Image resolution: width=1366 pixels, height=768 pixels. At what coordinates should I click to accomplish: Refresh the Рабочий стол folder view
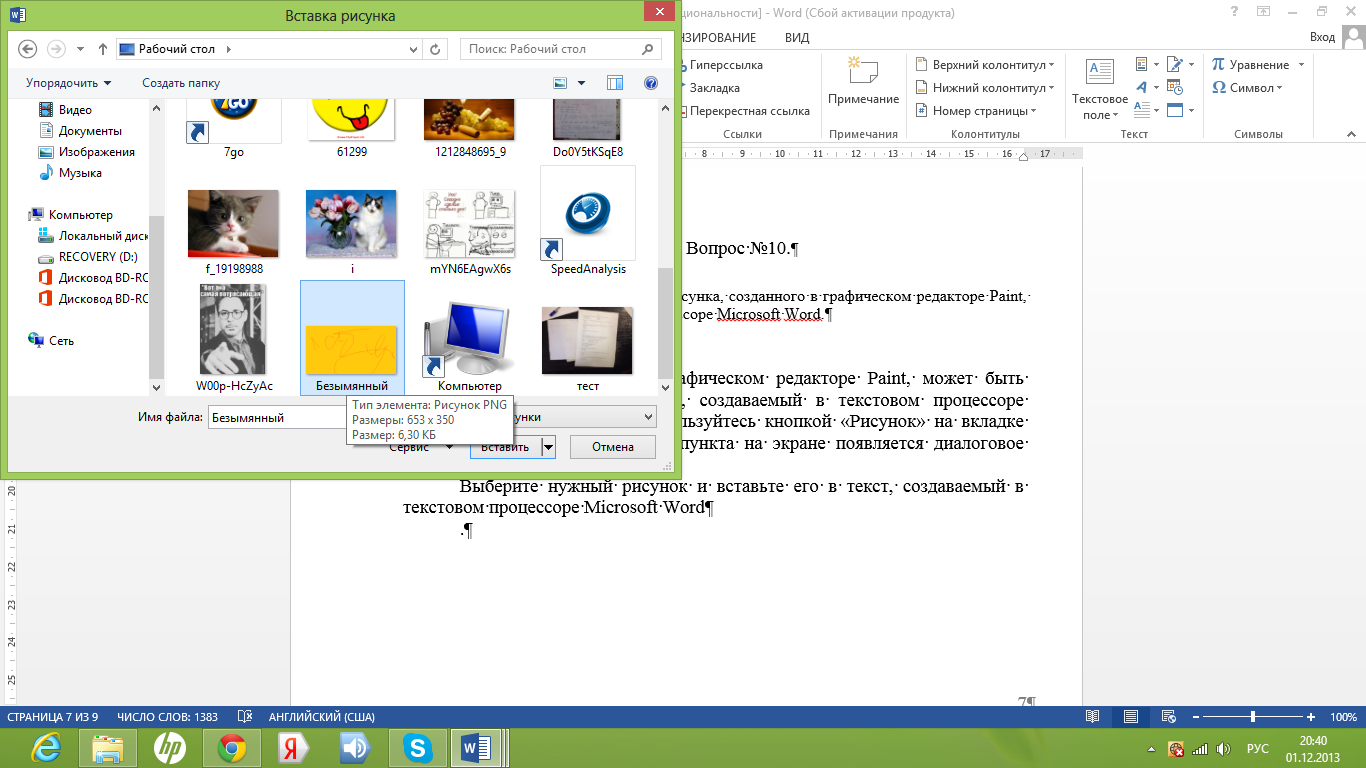click(436, 48)
